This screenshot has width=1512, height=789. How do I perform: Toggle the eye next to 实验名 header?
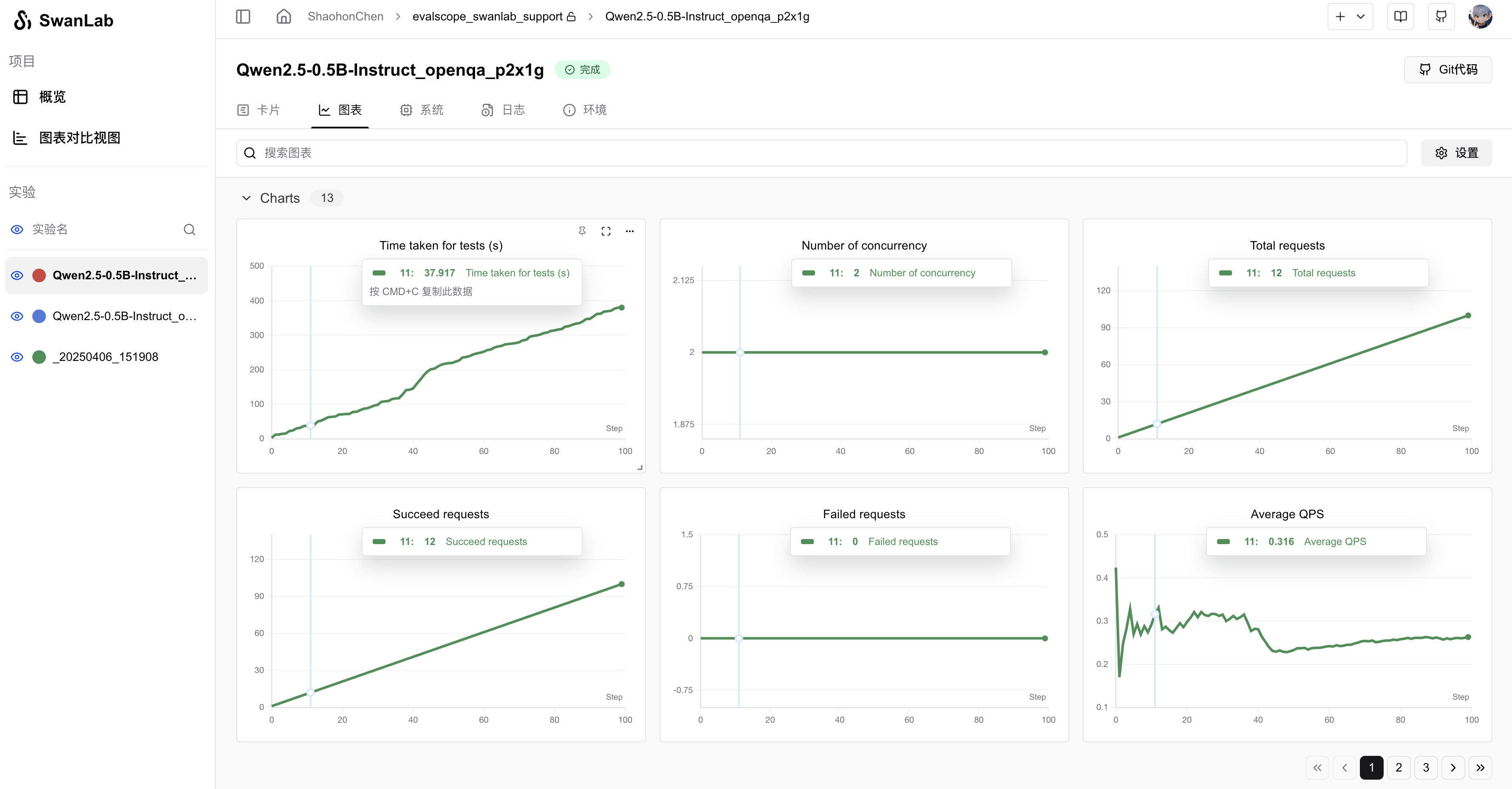click(17, 230)
